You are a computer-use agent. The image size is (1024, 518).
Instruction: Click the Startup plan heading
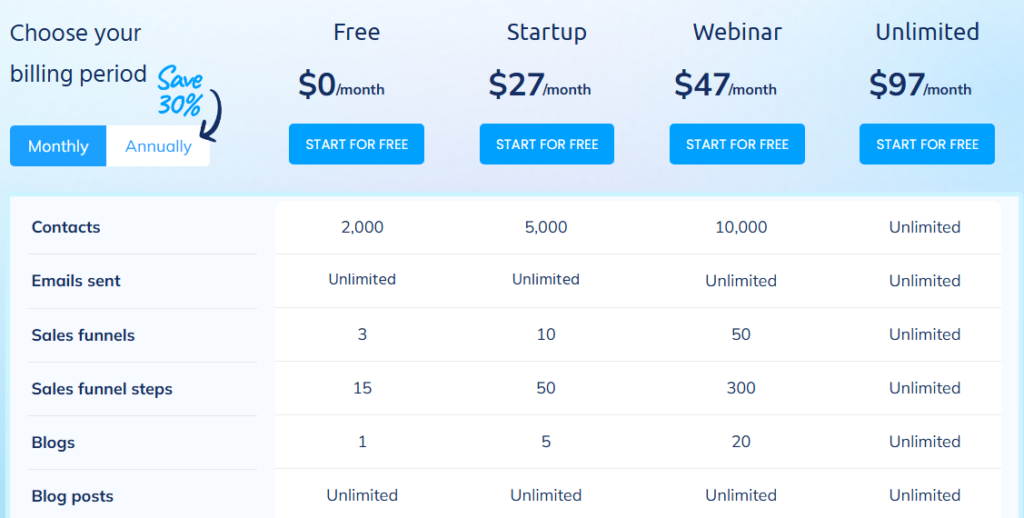tap(547, 33)
